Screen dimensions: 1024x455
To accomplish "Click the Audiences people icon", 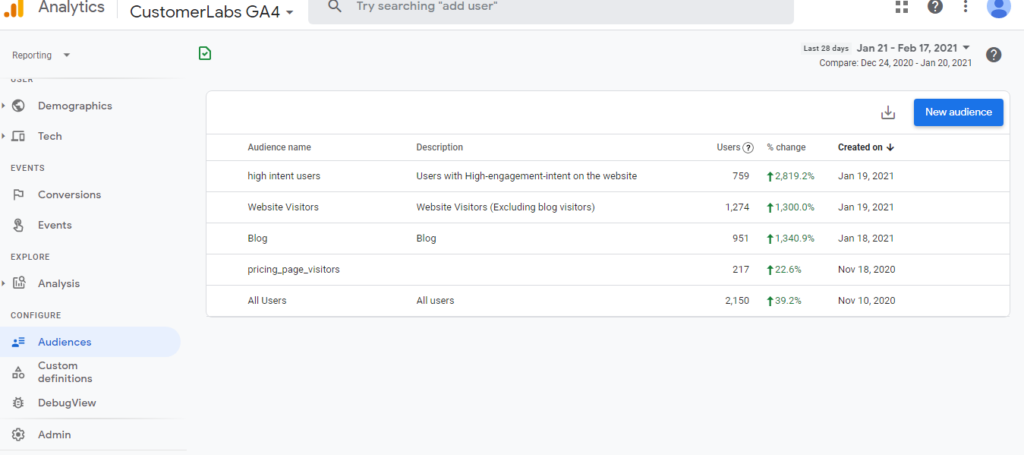I will point(18,342).
